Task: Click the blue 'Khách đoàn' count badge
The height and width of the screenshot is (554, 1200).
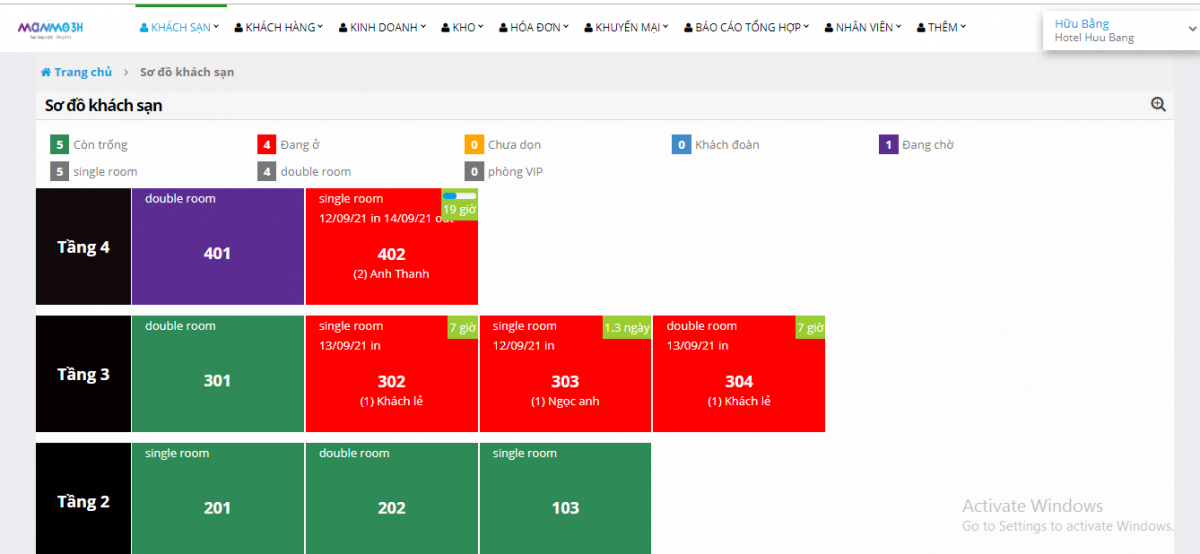Action: click(x=681, y=145)
